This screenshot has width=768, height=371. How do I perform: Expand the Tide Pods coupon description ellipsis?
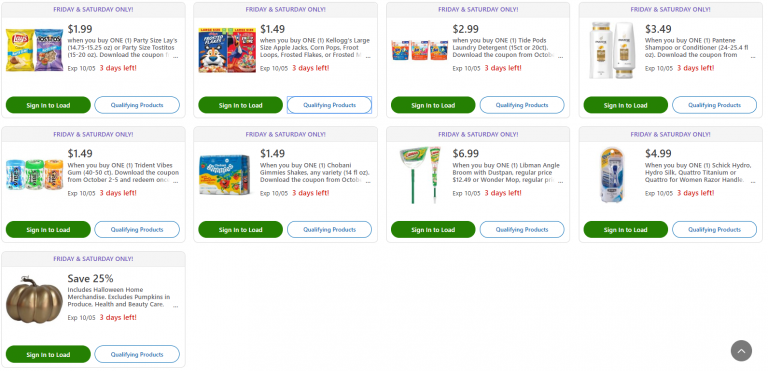(560, 56)
